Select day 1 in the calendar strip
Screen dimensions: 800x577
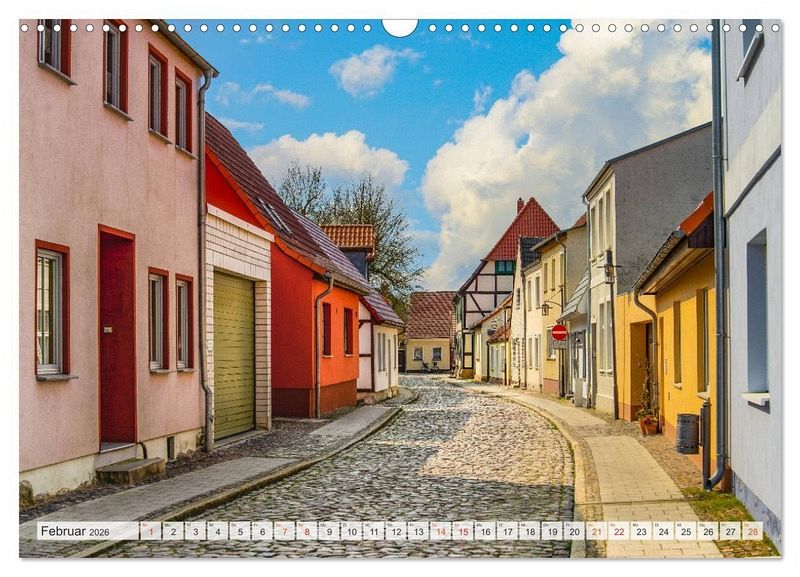coord(150,531)
